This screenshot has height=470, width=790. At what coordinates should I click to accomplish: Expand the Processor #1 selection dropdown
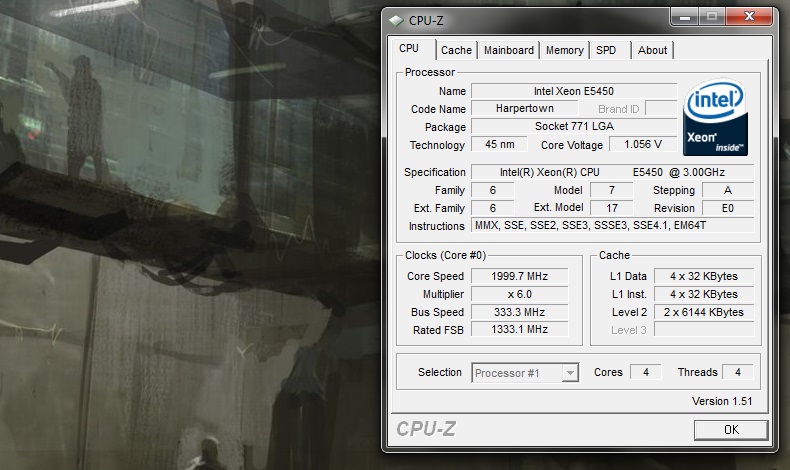(570, 373)
